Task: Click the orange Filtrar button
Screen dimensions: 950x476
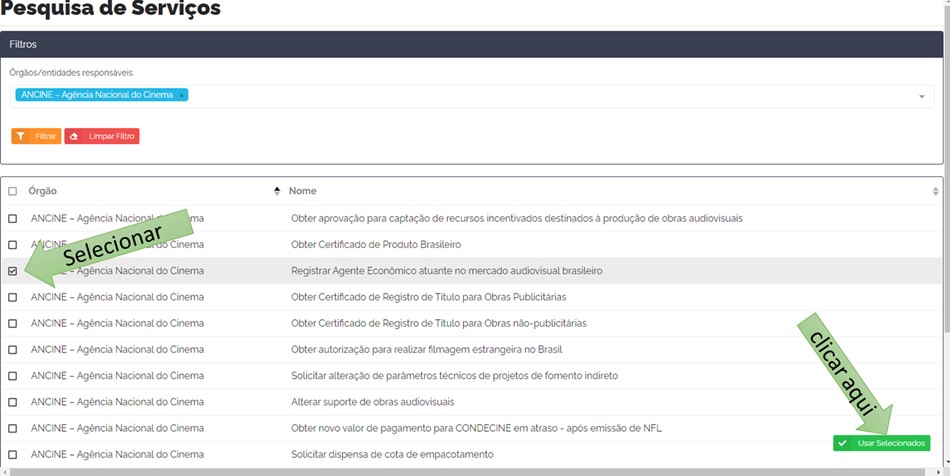Action: (36, 136)
